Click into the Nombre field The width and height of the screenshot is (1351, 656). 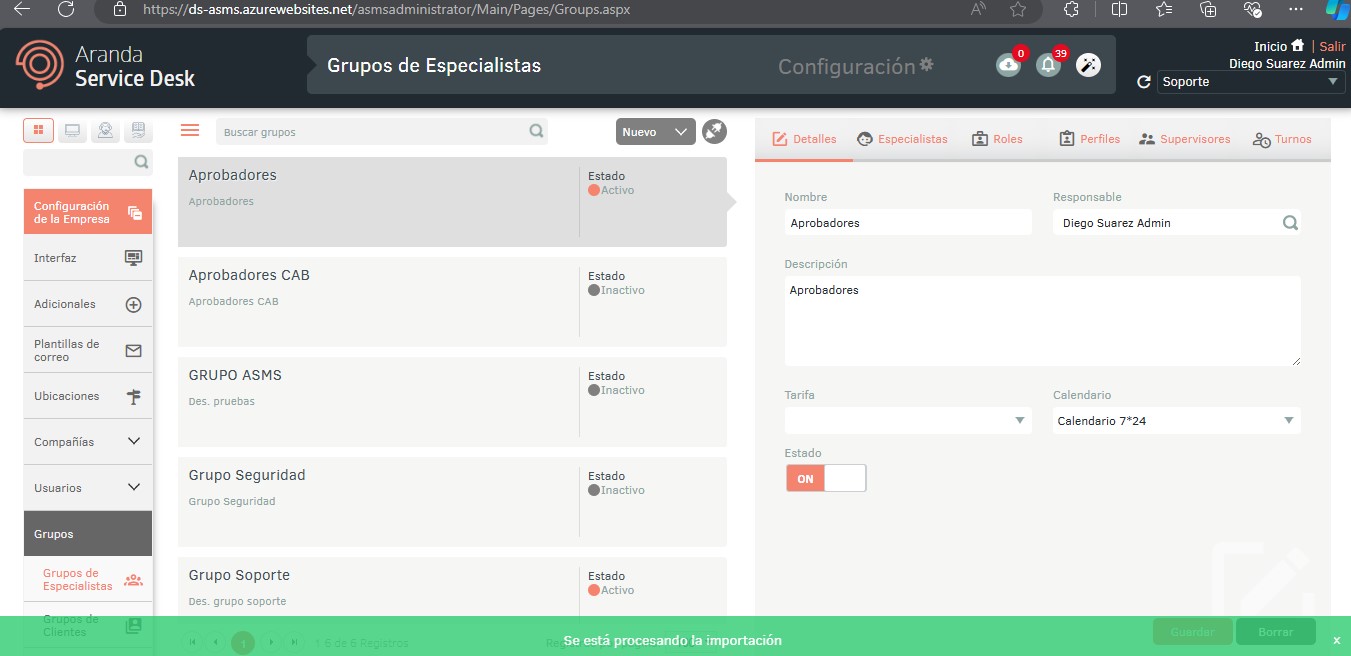(908, 223)
